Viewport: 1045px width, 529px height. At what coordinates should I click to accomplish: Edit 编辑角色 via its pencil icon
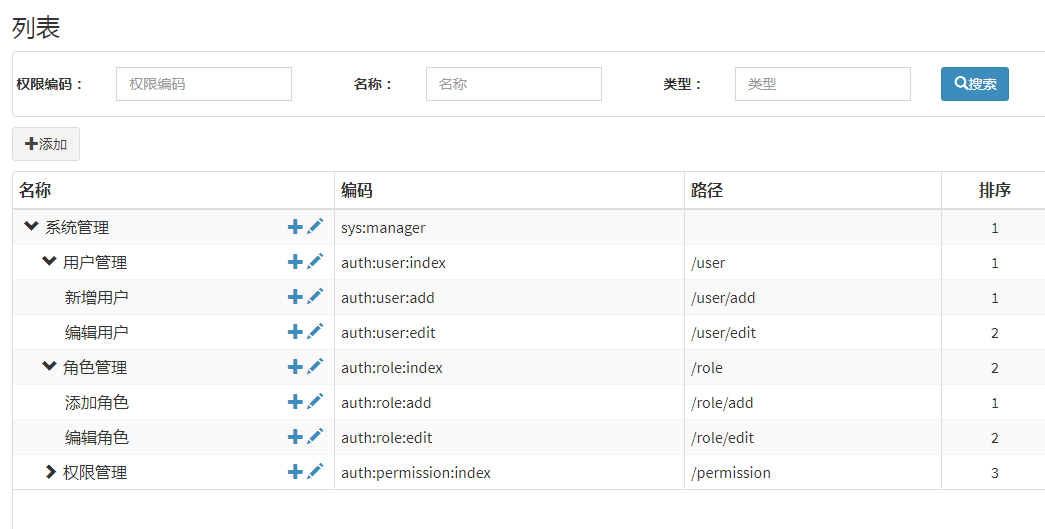coord(315,436)
